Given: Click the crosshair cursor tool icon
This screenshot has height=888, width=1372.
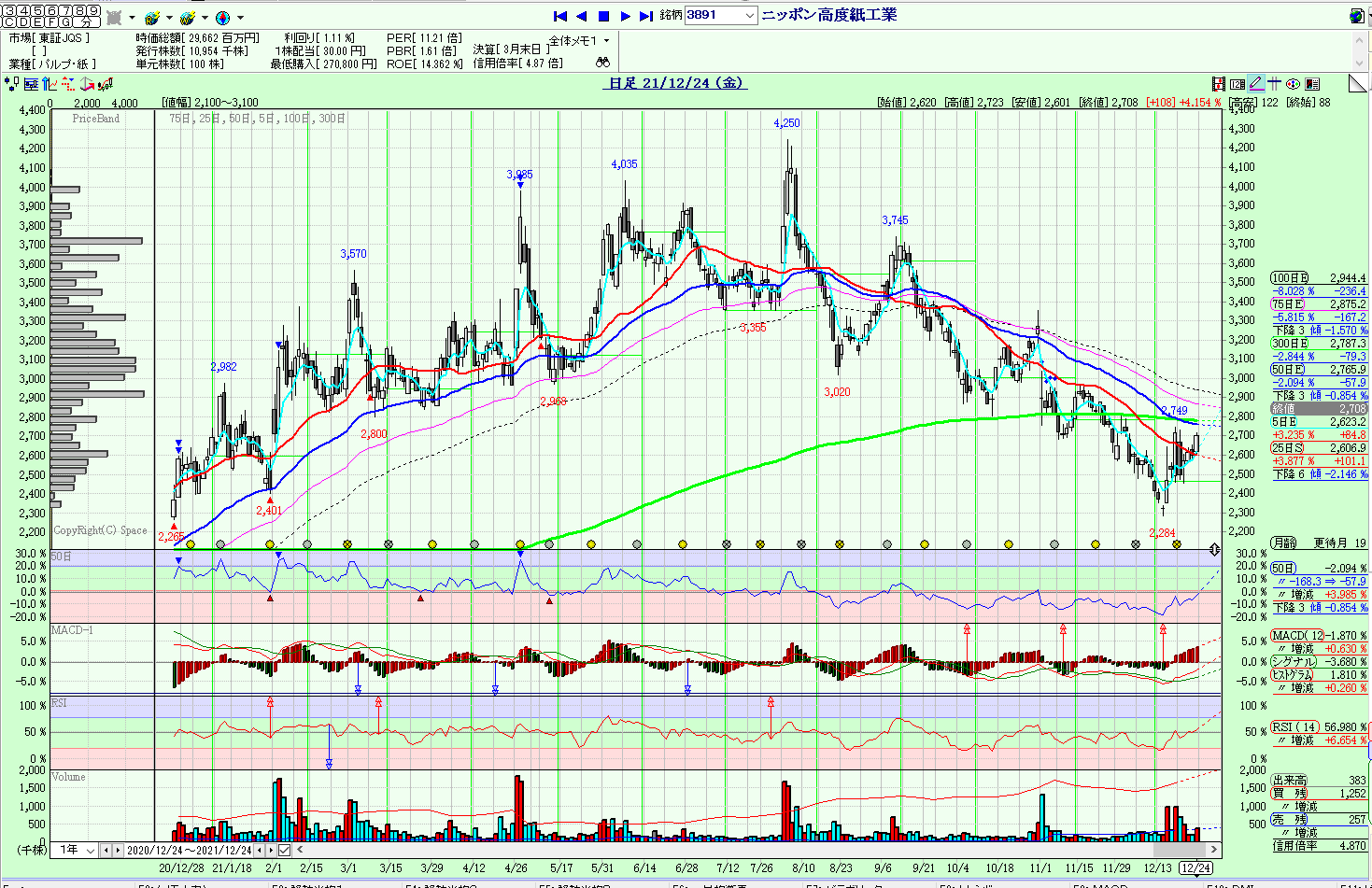Looking at the screenshot, I should (1275, 84).
